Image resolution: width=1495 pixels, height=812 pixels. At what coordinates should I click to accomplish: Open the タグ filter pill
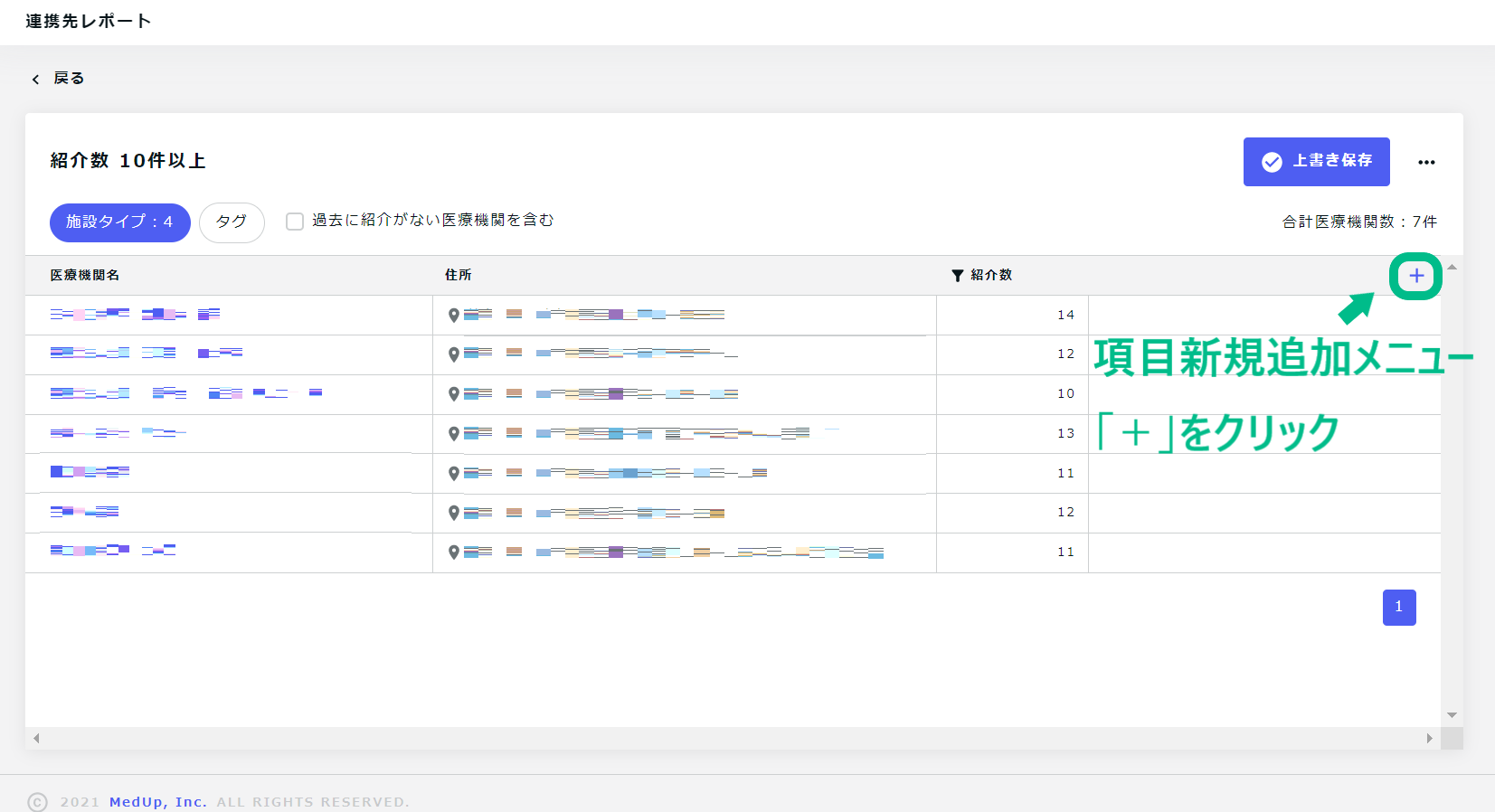click(232, 222)
